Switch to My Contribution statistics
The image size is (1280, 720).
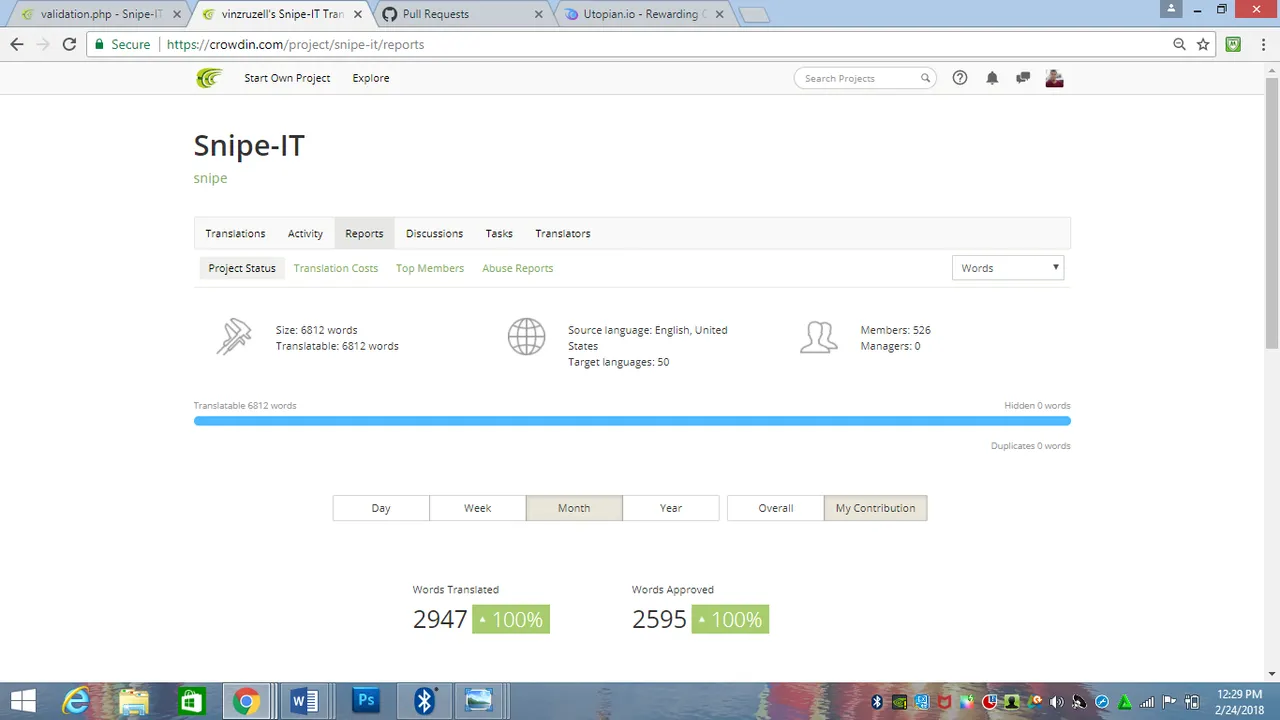point(876,508)
